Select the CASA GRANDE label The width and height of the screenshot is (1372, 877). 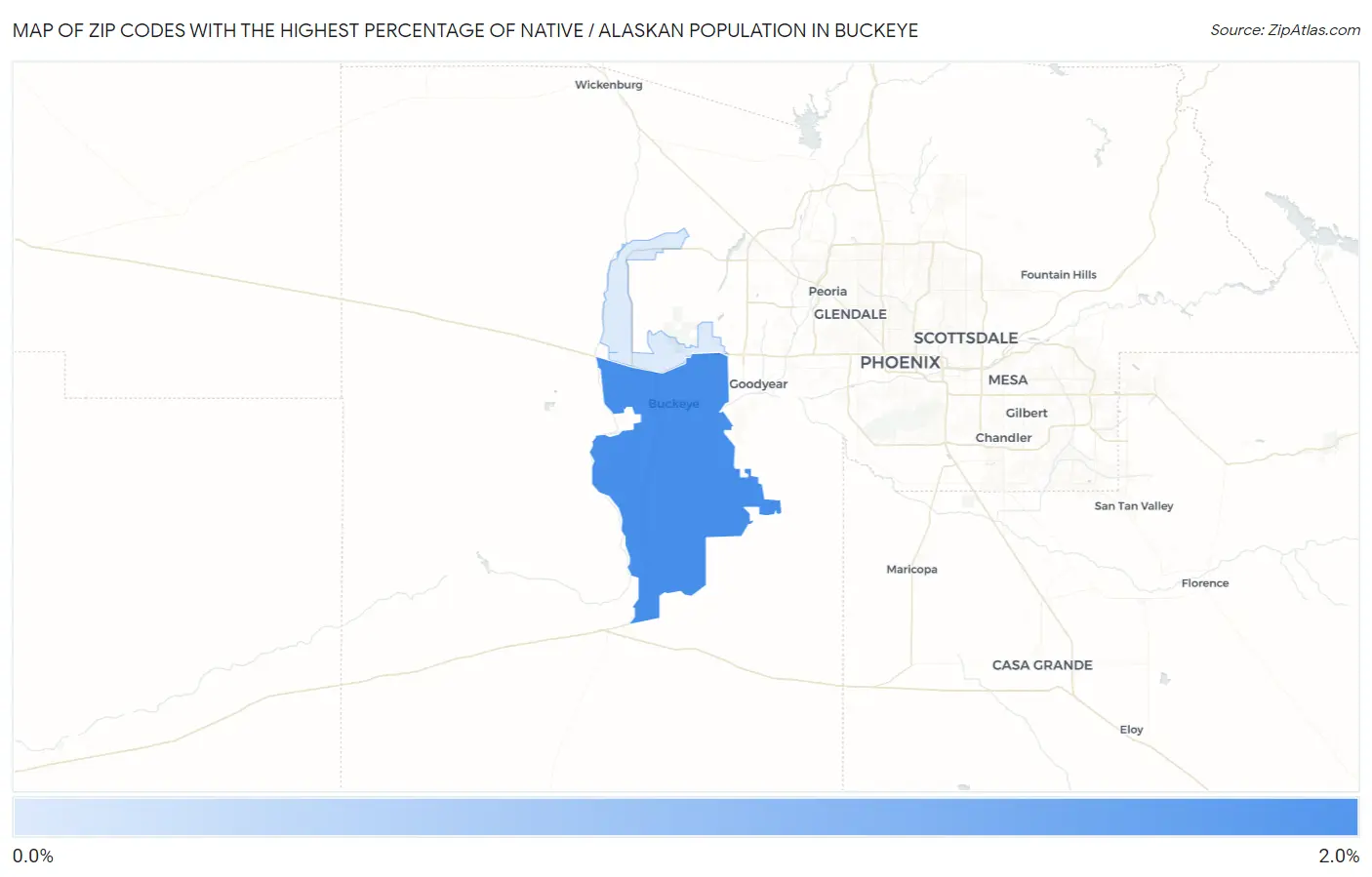1042,665
